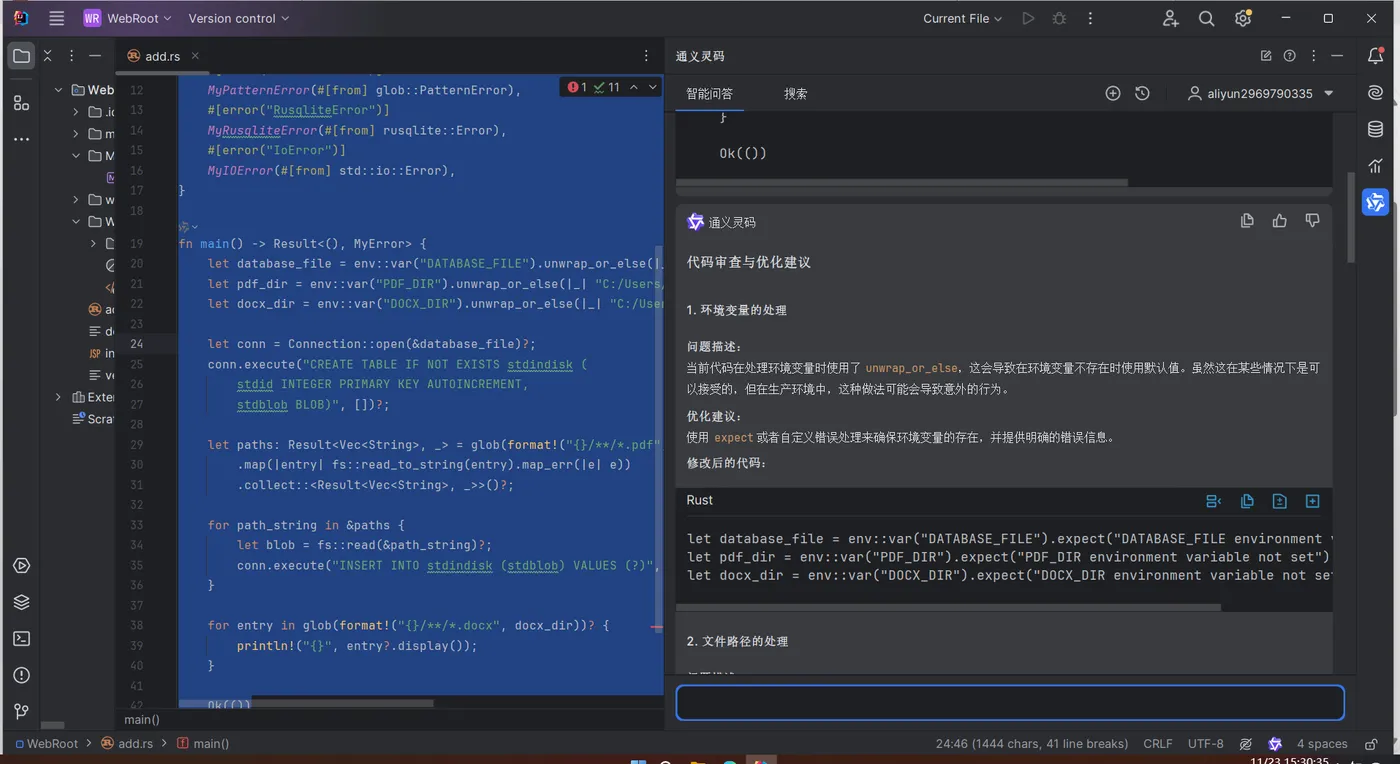1400x764 pixels.
Task: Insert Rust snippet at cursor icon
Action: [x=1214, y=501]
